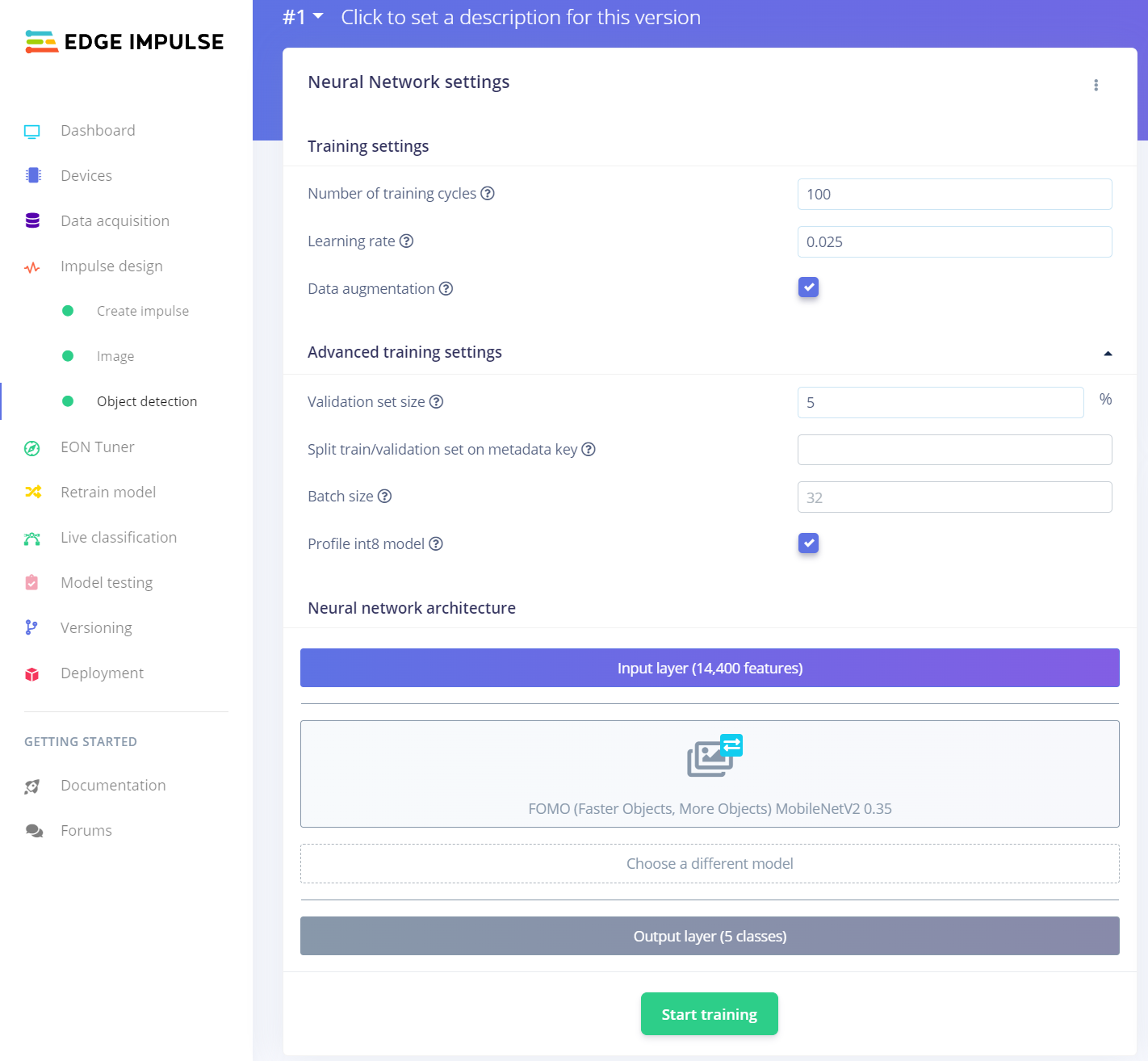Image resolution: width=1148 pixels, height=1061 pixels.
Task: Go to Model testing in the sidebar
Action: tap(107, 582)
